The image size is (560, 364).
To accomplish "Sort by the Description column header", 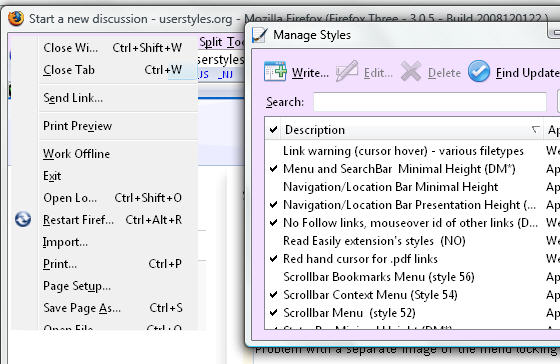I will [411, 130].
